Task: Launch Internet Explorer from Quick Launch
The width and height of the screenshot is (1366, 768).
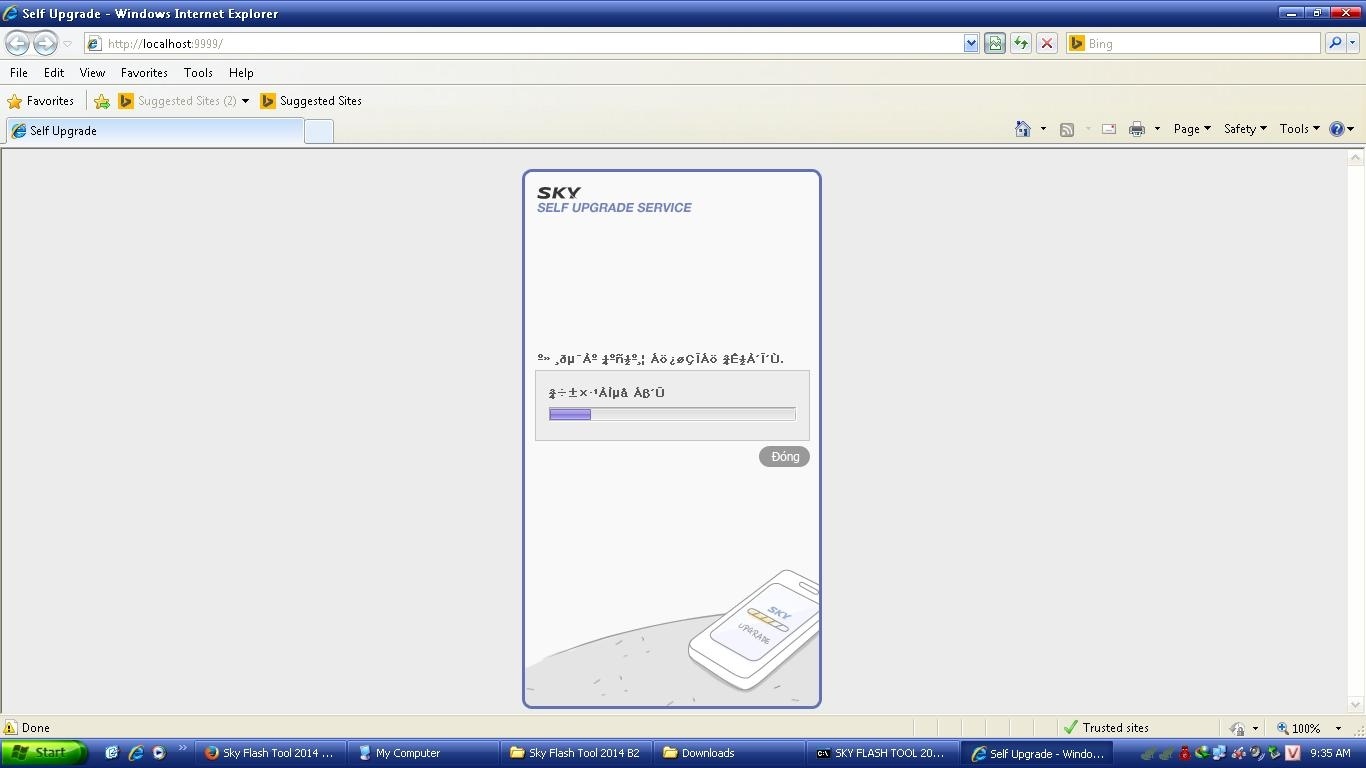Action: tap(135, 753)
